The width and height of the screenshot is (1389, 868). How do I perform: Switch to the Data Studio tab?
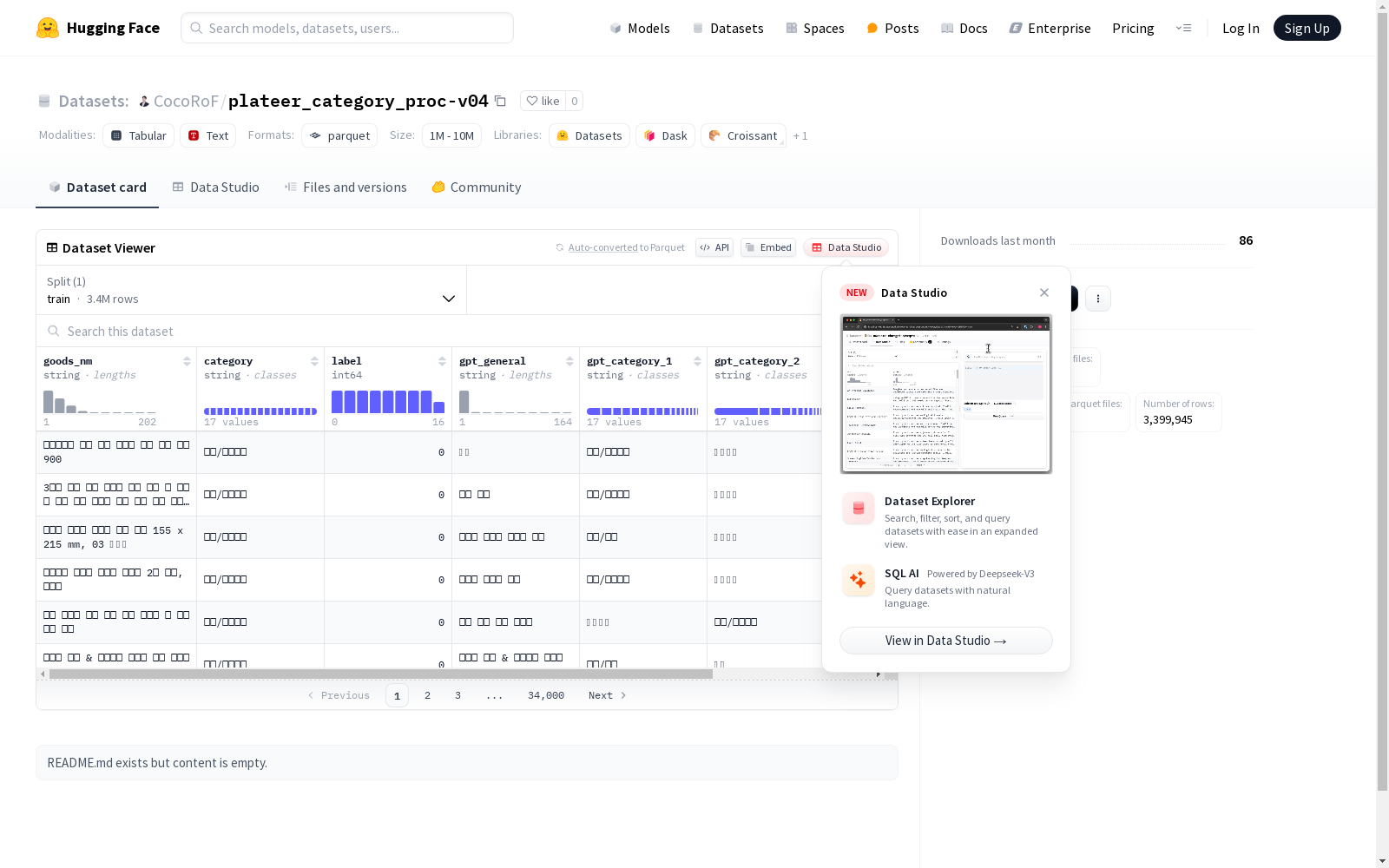[x=215, y=187]
